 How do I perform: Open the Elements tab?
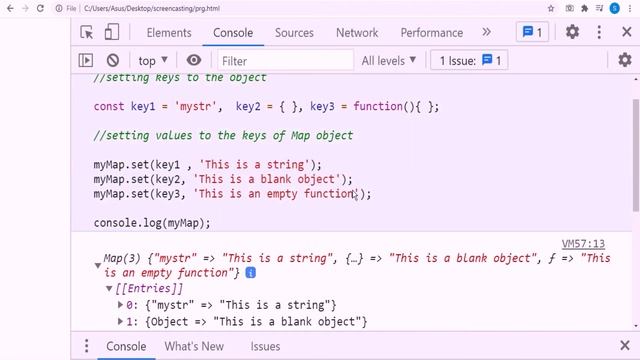169,33
